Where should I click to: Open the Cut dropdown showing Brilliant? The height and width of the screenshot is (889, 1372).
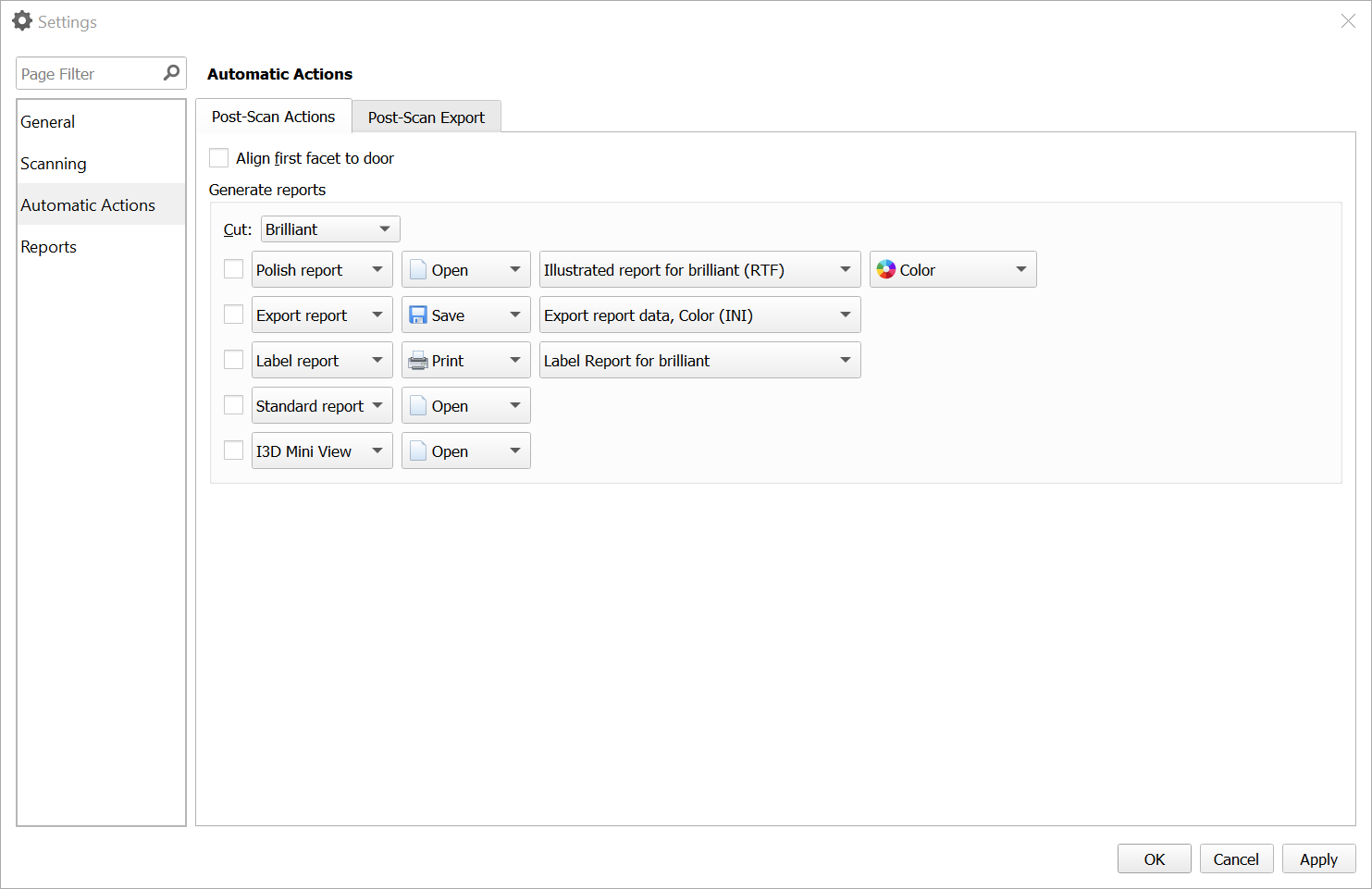point(329,228)
